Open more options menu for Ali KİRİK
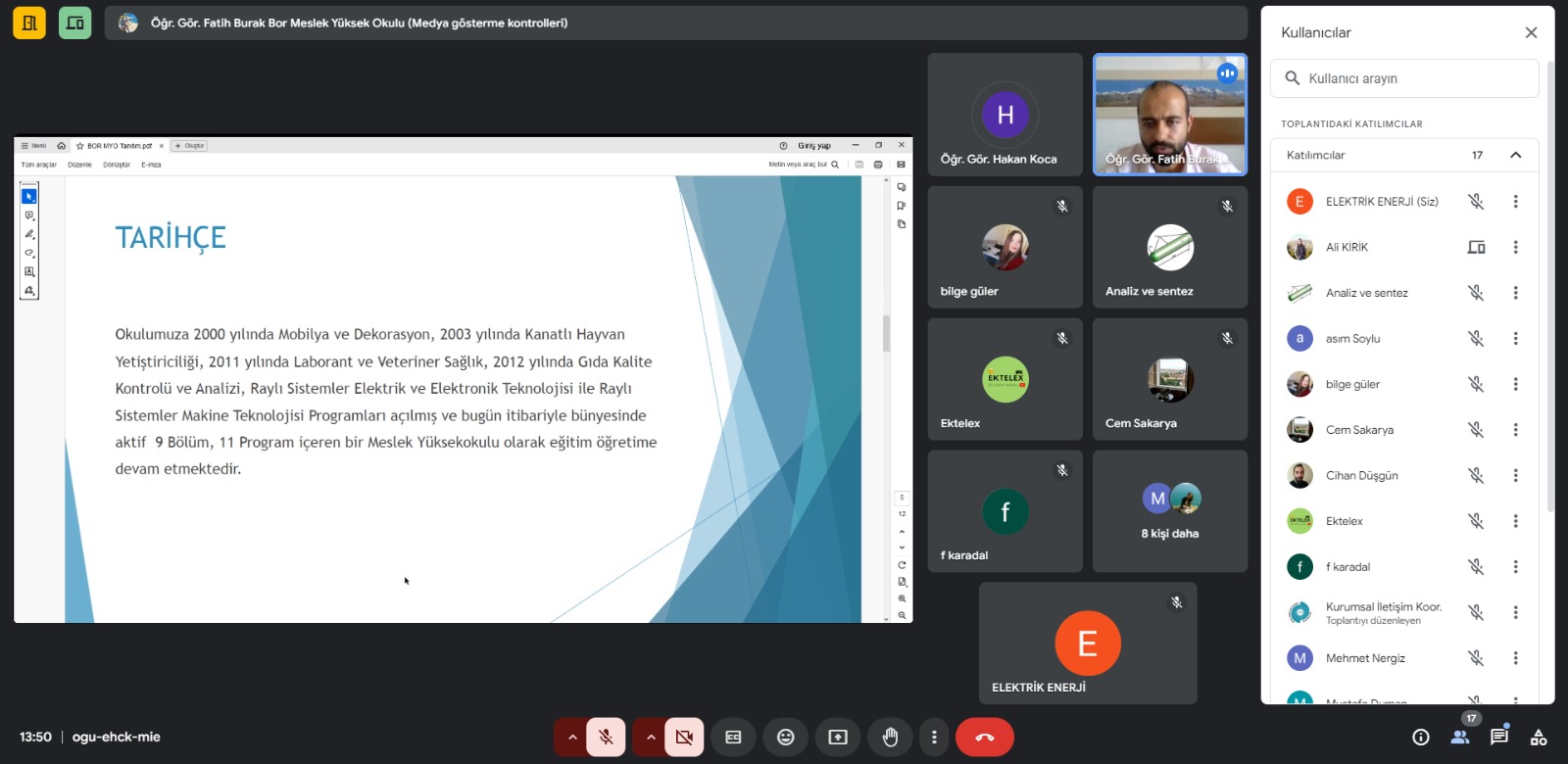Viewport: 1568px width, 764px height. pos(1515,247)
